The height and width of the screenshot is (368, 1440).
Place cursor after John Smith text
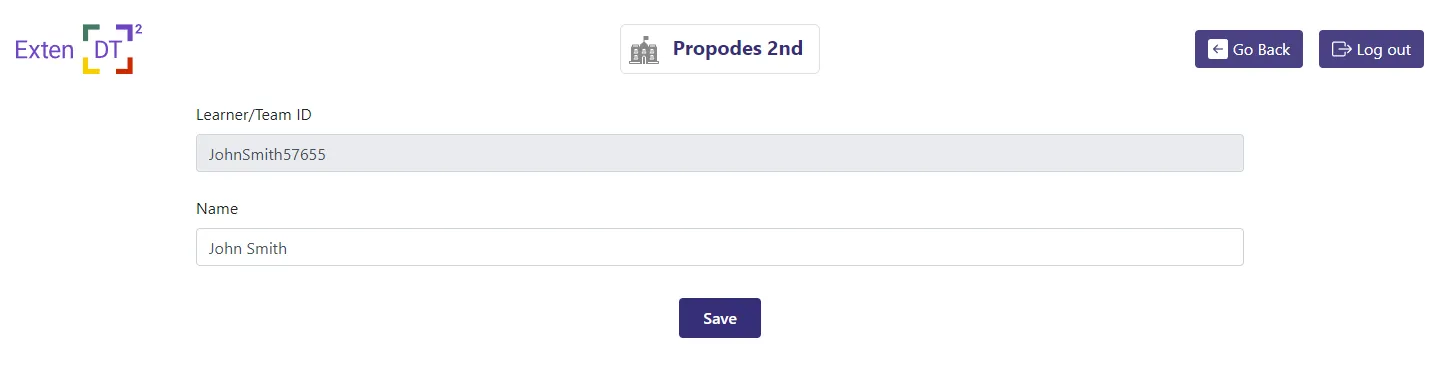(288, 248)
